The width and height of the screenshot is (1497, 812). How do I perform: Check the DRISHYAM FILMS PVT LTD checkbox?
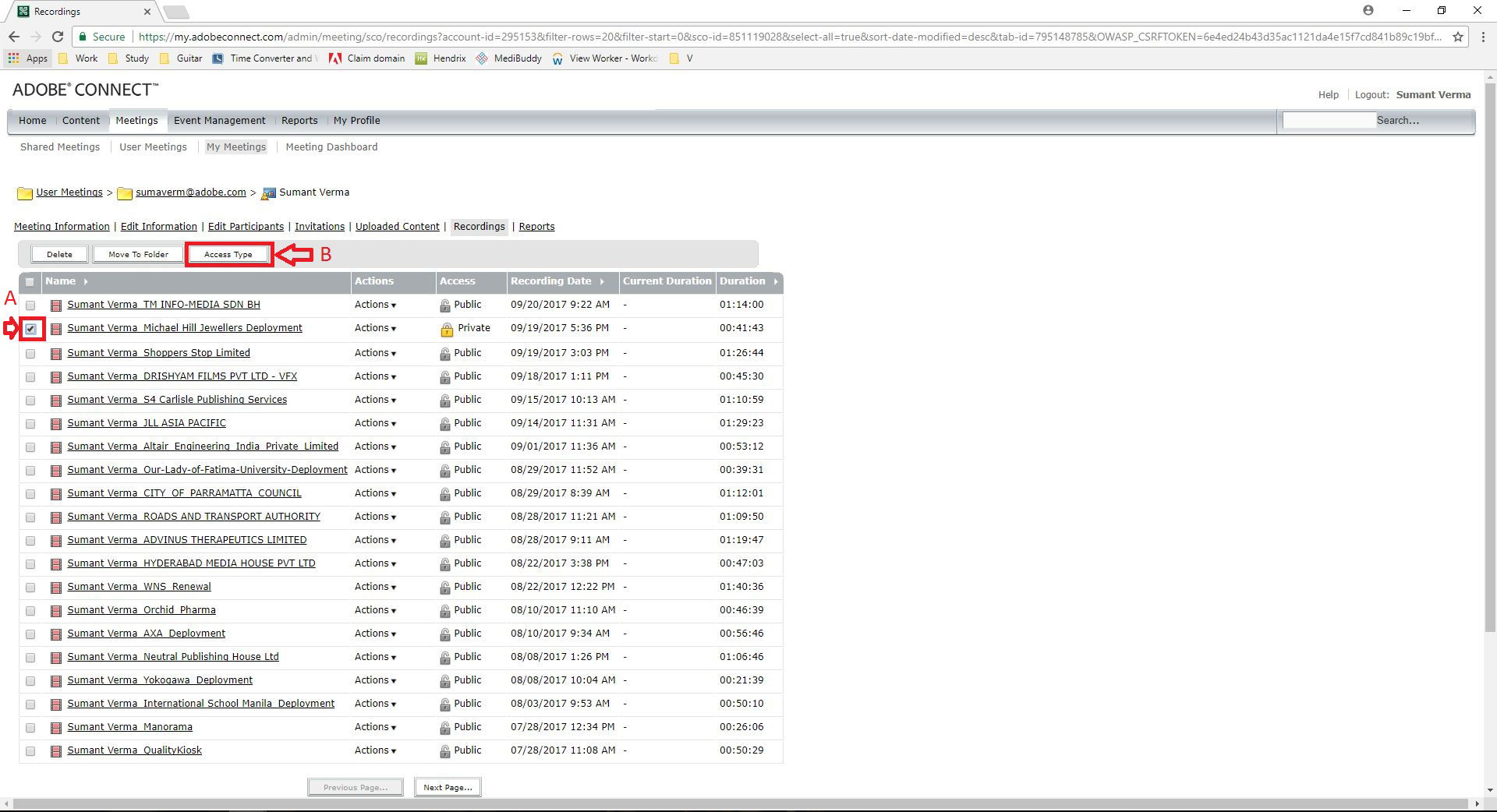[x=30, y=377]
